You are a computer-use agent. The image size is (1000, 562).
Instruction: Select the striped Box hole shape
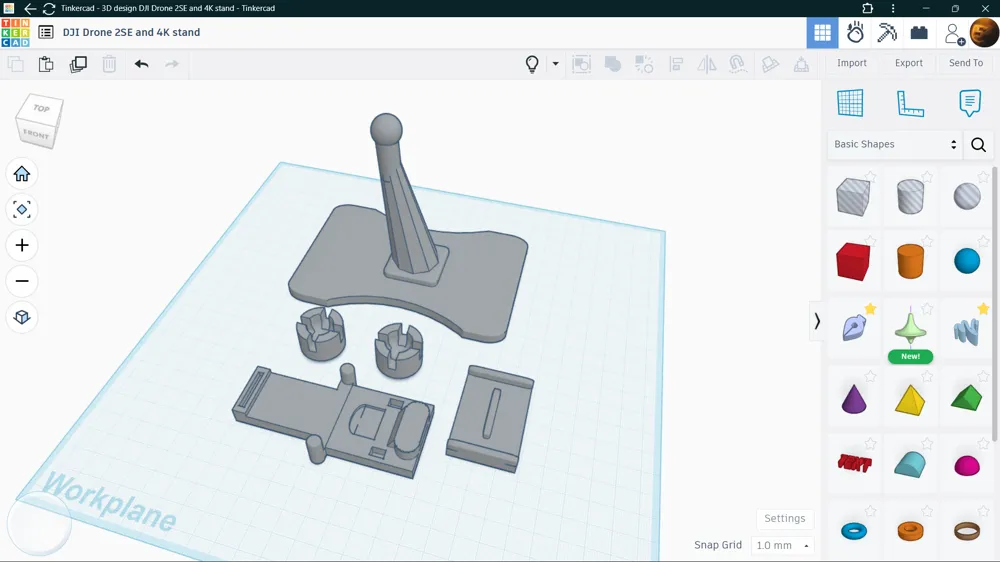[853, 196]
